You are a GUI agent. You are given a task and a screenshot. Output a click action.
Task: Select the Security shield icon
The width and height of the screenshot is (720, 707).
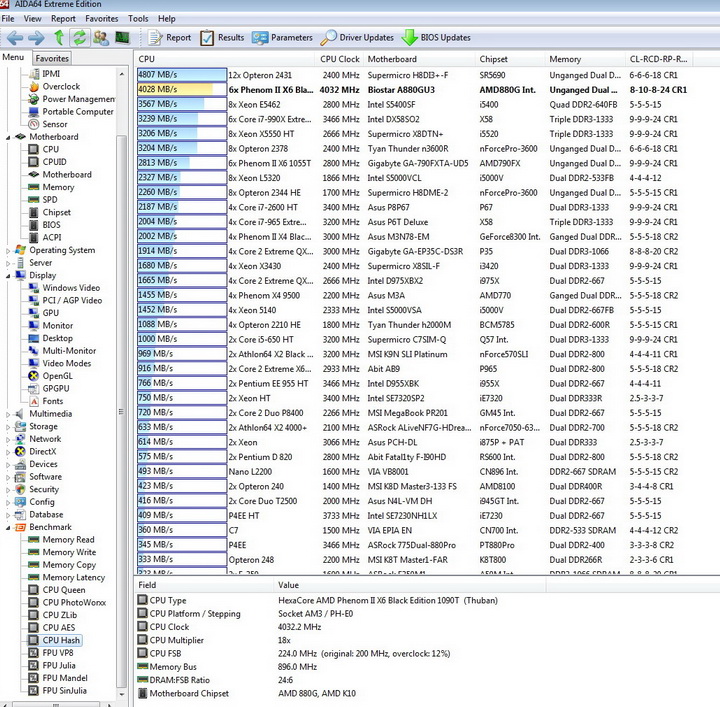point(20,489)
